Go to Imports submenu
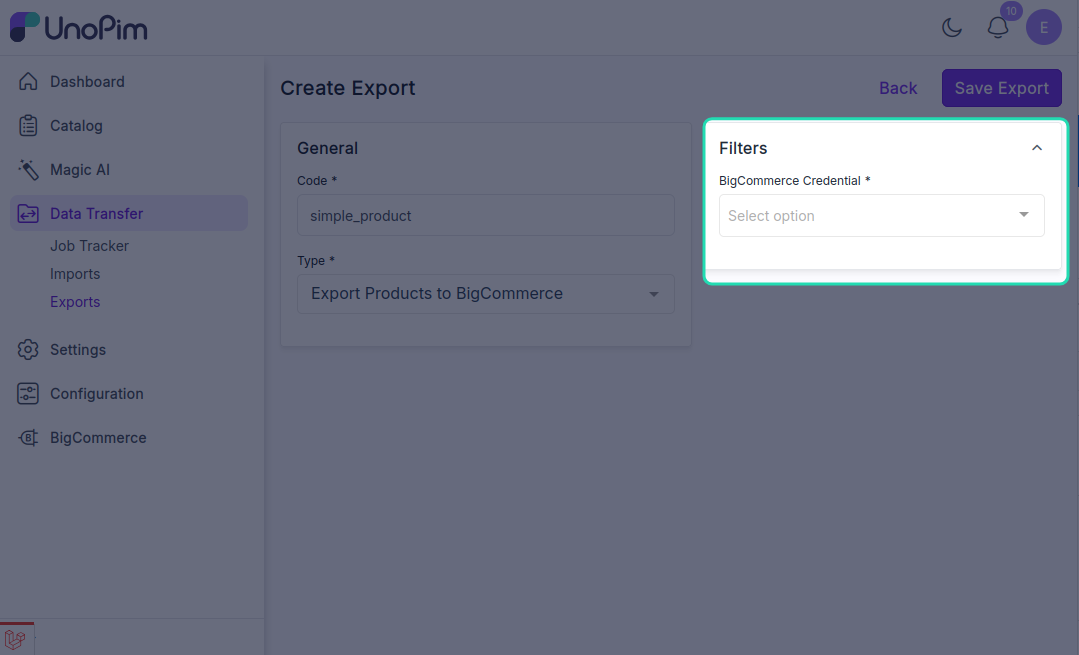 click(75, 274)
